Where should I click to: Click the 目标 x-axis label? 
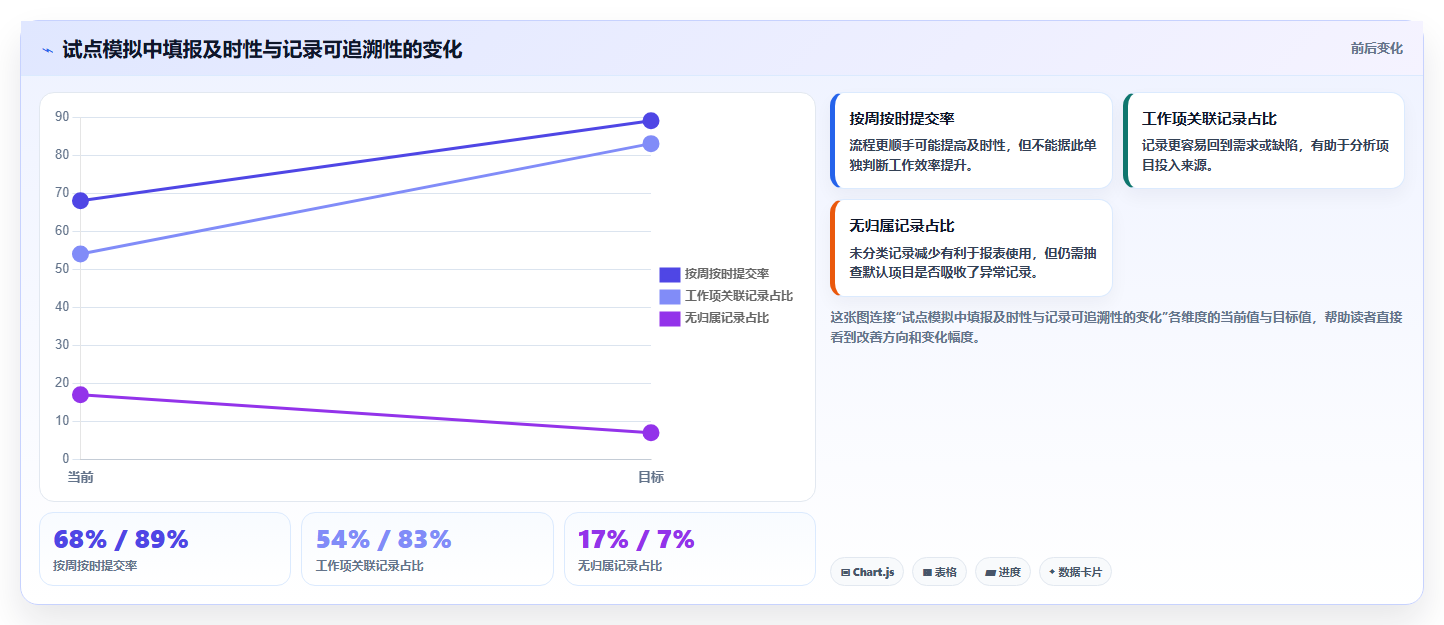coord(651,477)
